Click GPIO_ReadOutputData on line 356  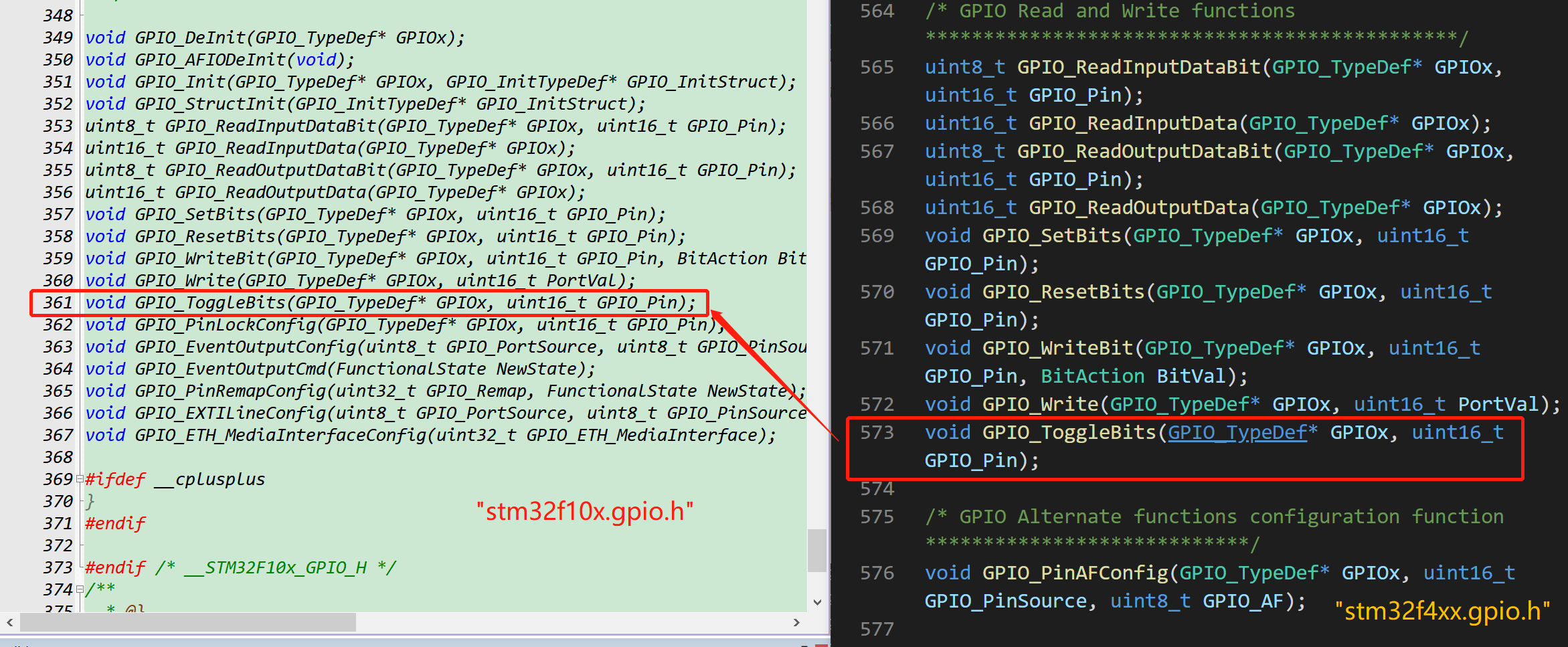[270, 192]
